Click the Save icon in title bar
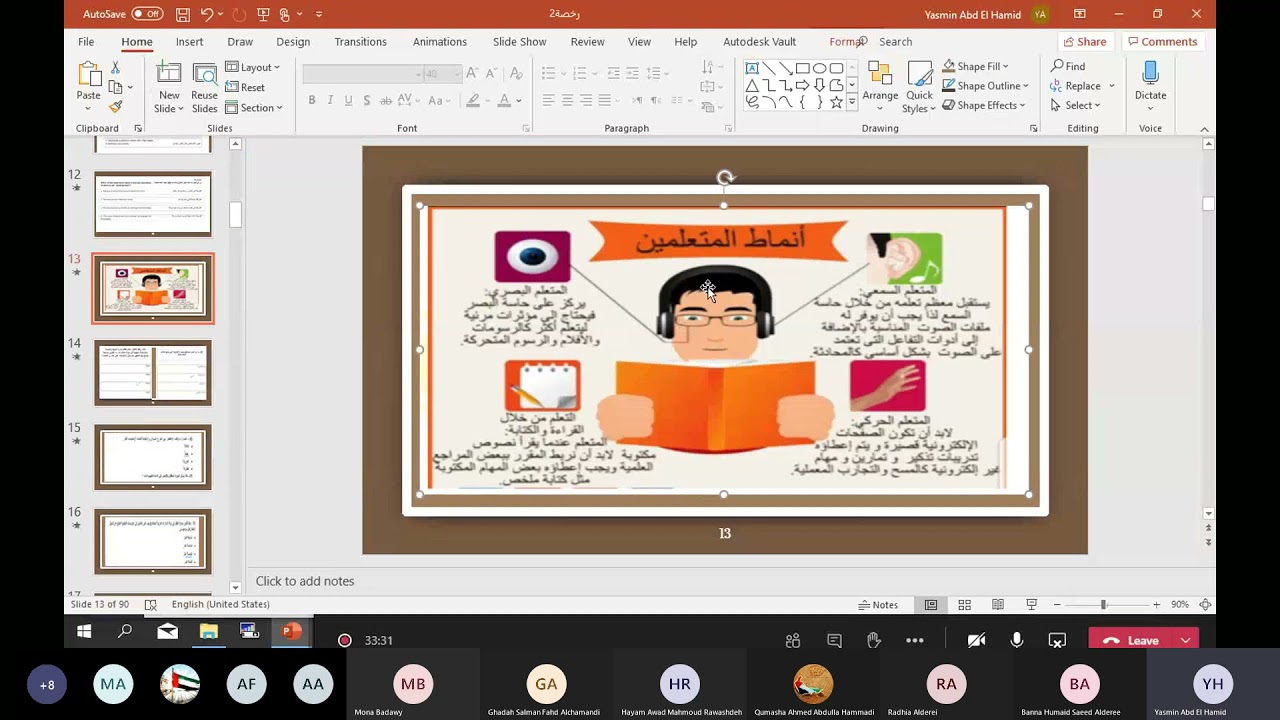 183,14
